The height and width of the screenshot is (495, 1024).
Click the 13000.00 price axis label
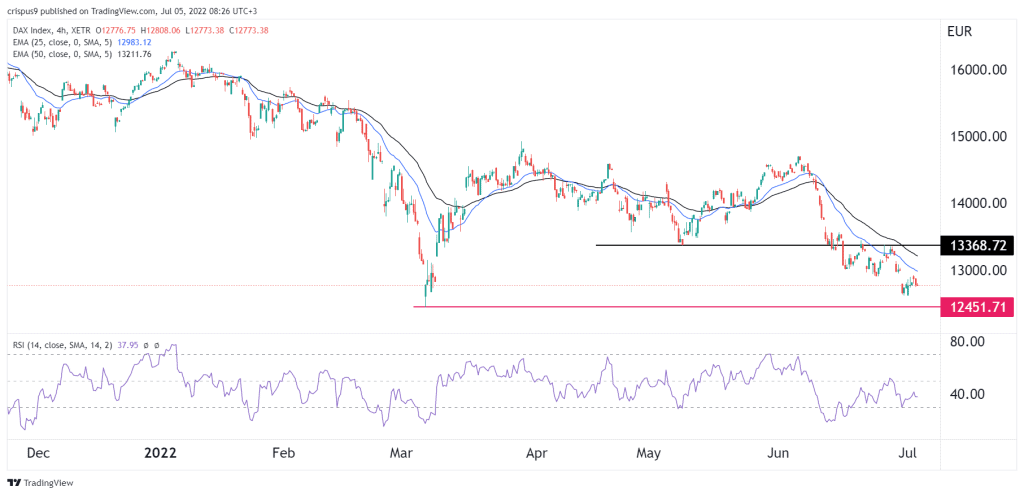click(980, 270)
